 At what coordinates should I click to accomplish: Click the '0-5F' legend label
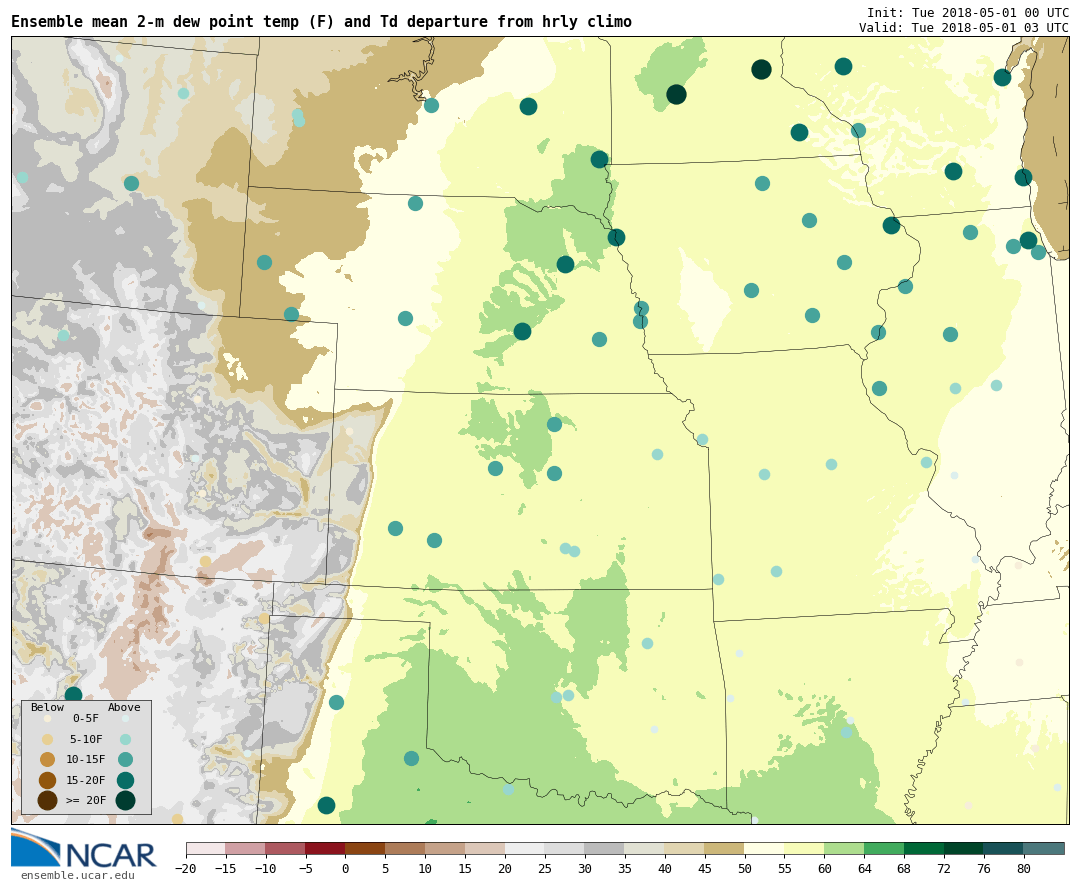pos(86,718)
